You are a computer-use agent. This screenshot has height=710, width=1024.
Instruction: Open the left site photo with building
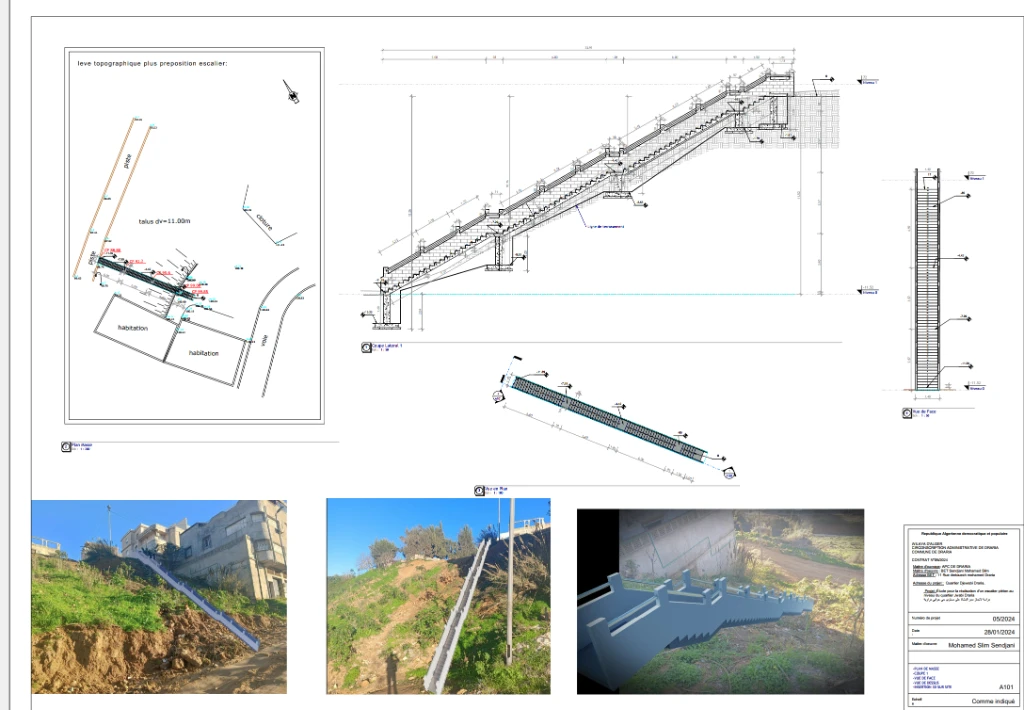159,596
